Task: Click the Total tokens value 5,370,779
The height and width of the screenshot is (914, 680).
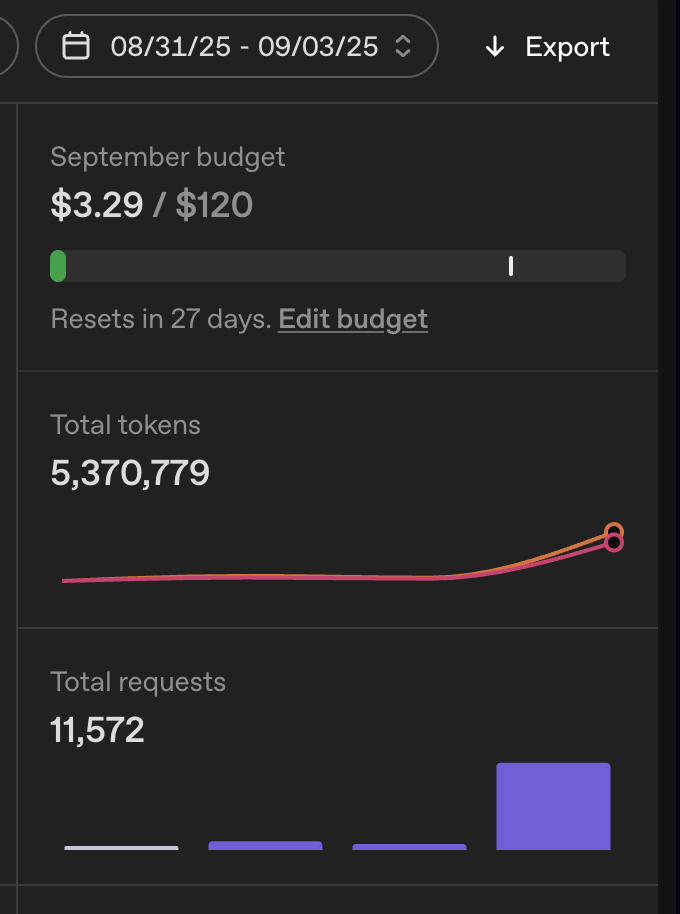Action: [x=130, y=473]
